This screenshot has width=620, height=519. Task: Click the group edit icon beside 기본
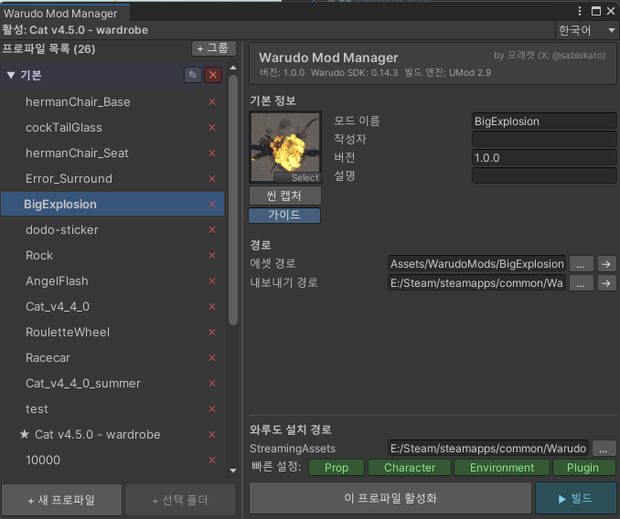[193, 75]
